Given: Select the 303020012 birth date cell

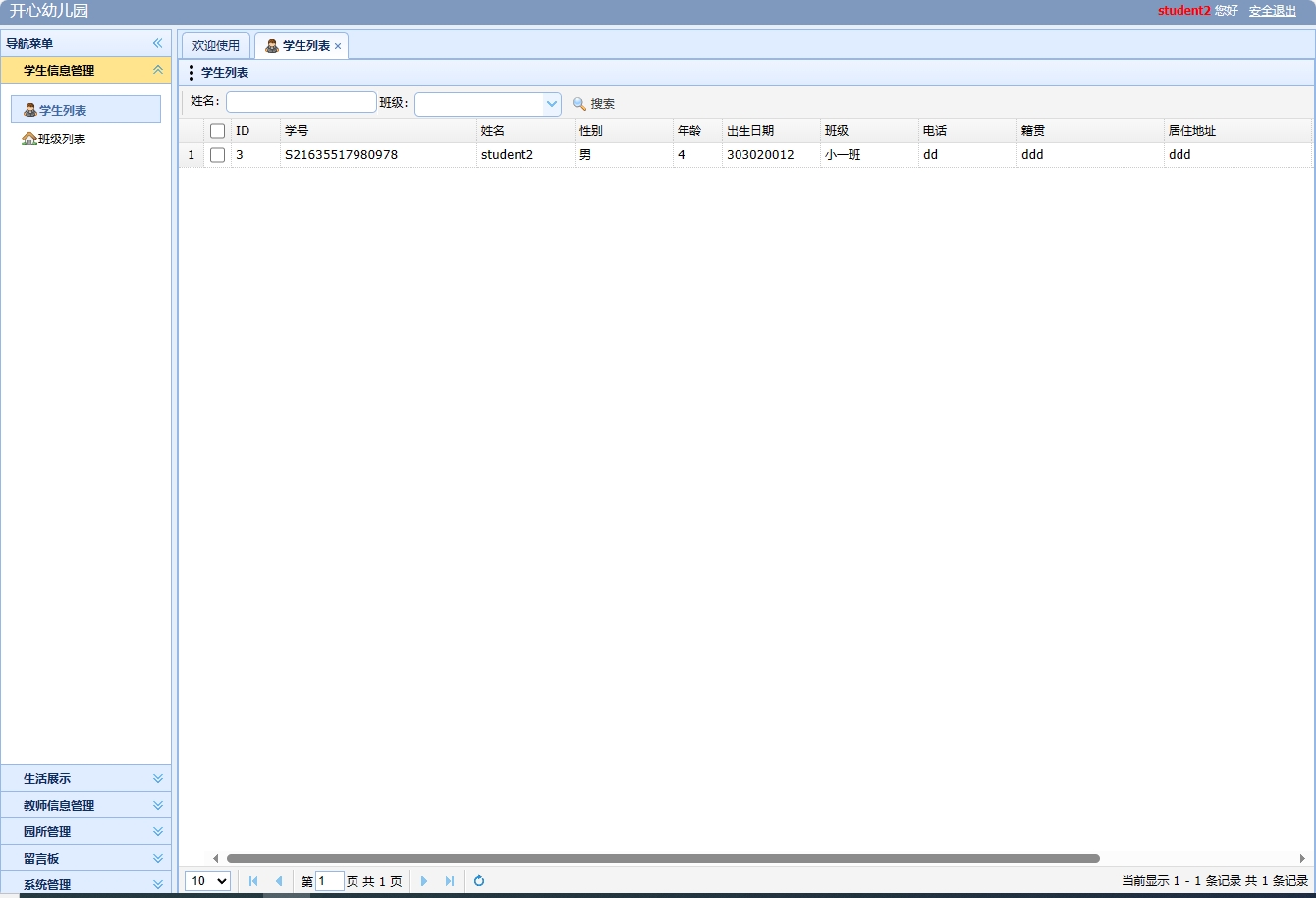Looking at the screenshot, I should point(771,155).
